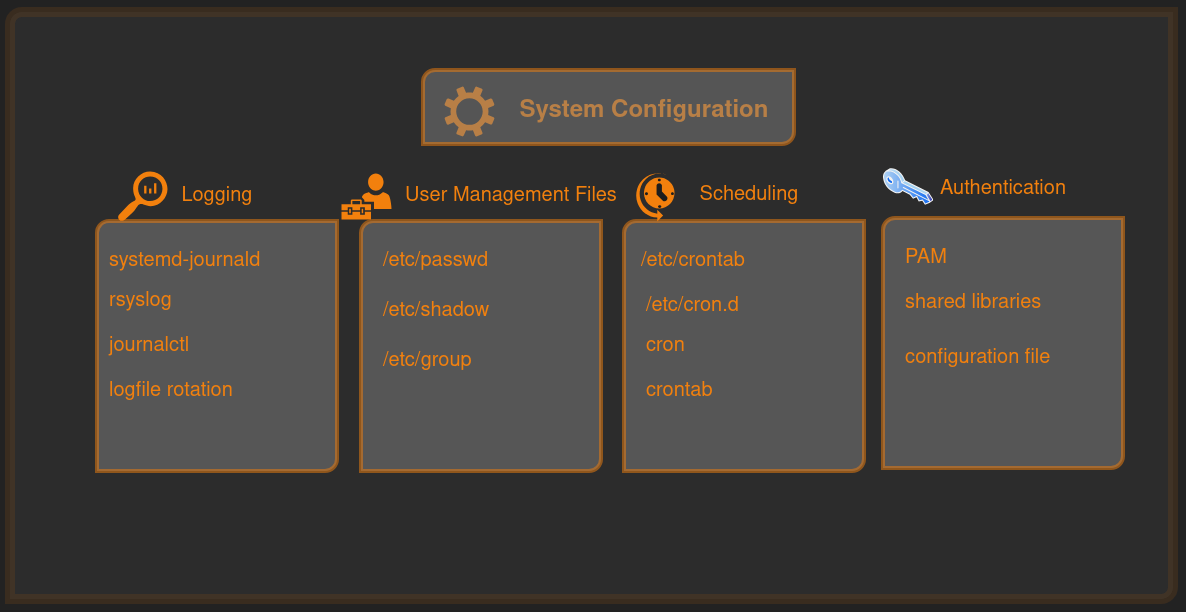Select the crontab item in Scheduling panel
The height and width of the screenshot is (612, 1186).
click(x=679, y=389)
